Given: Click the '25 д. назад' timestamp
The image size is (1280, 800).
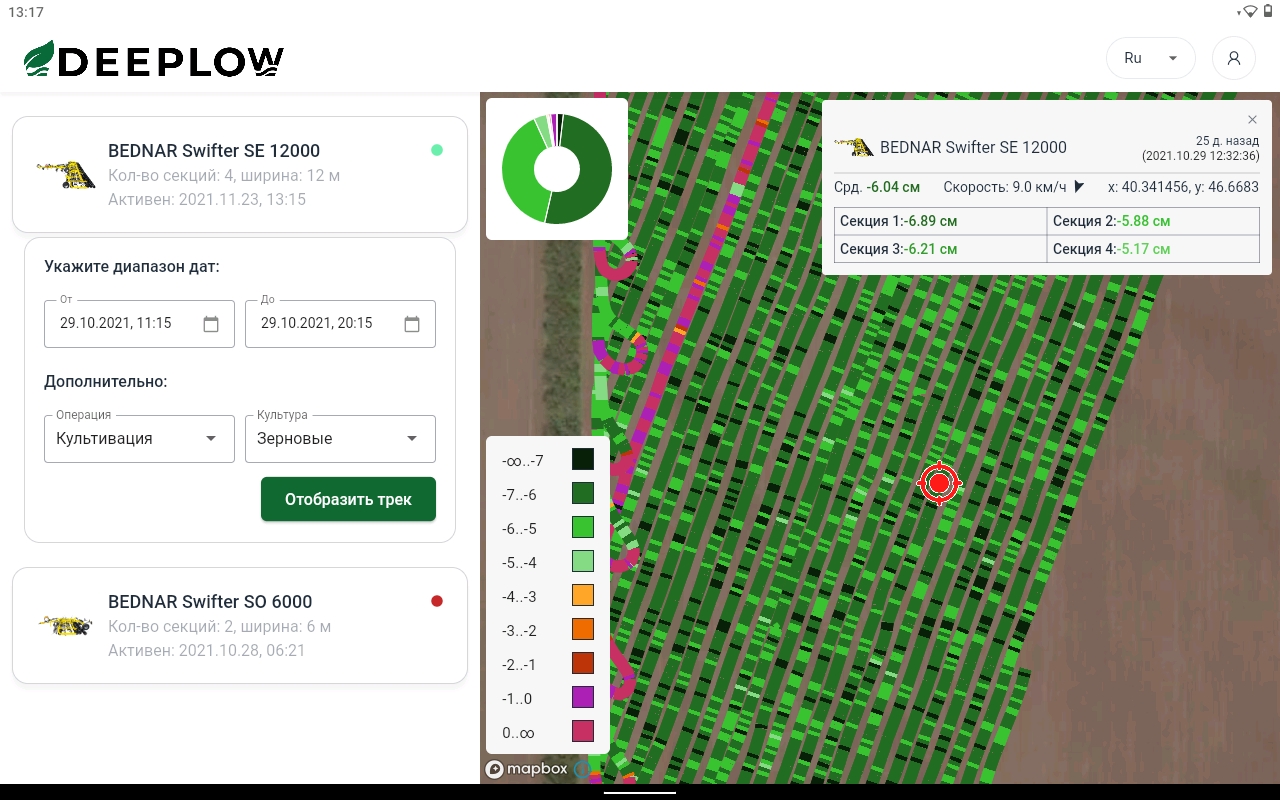Looking at the screenshot, I should point(1227,140).
